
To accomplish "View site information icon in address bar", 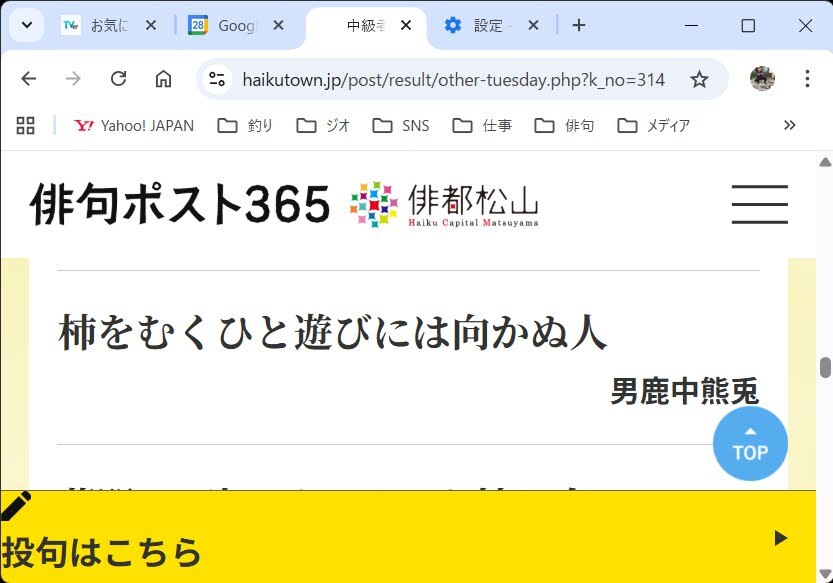I will coord(217,79).
